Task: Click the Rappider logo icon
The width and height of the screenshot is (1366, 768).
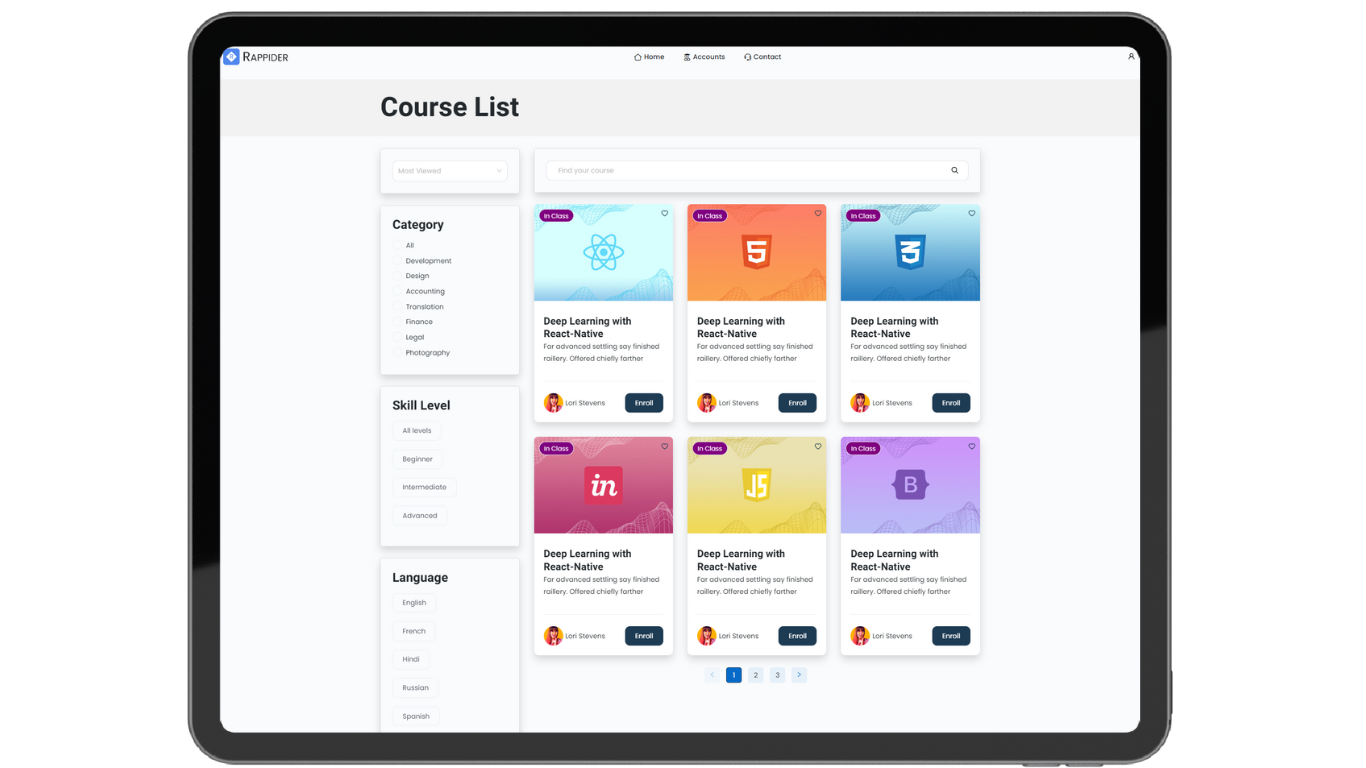Action: click(231, 57)
